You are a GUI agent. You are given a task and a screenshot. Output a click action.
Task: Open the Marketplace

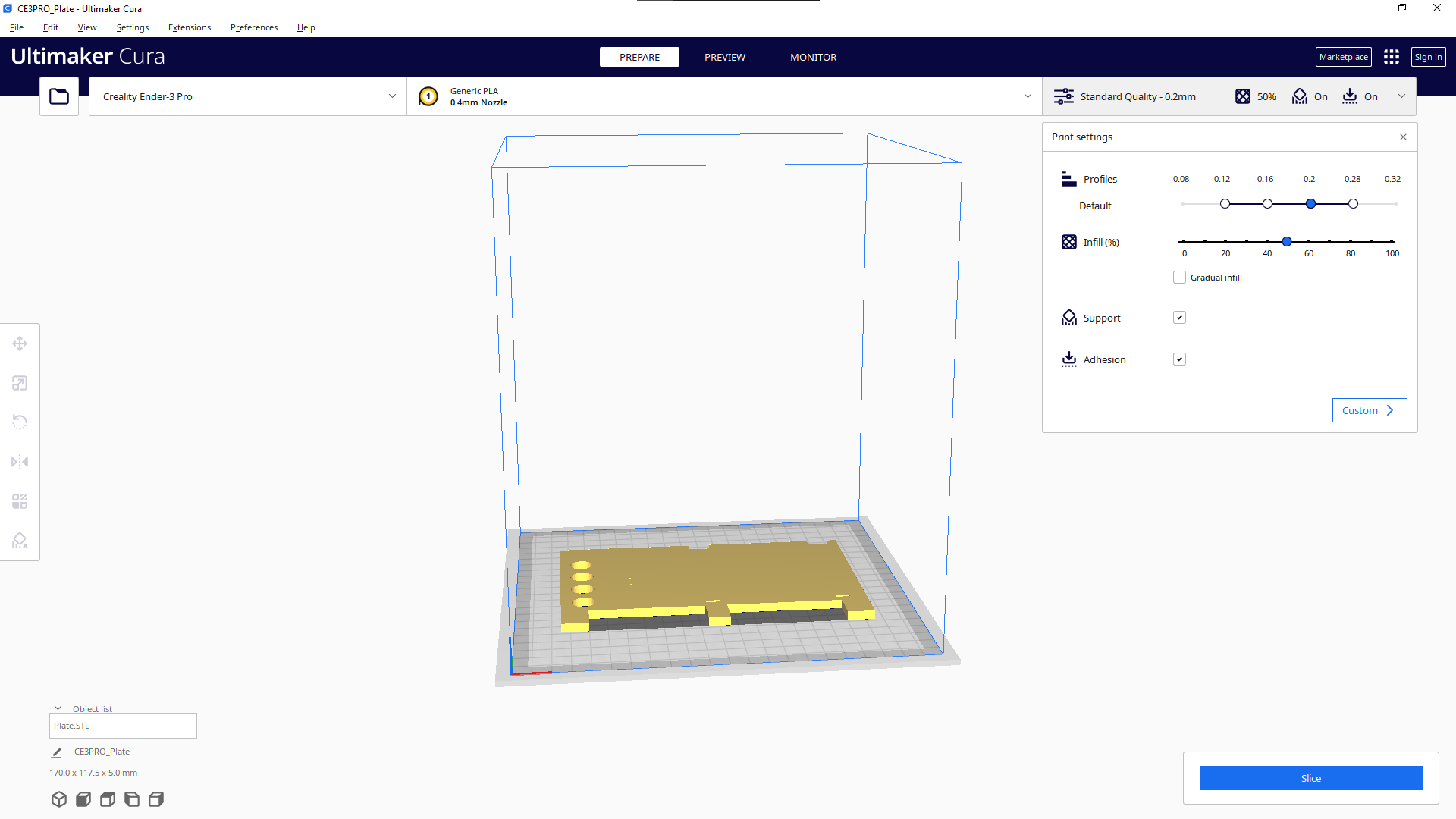tap(1343, 57)
